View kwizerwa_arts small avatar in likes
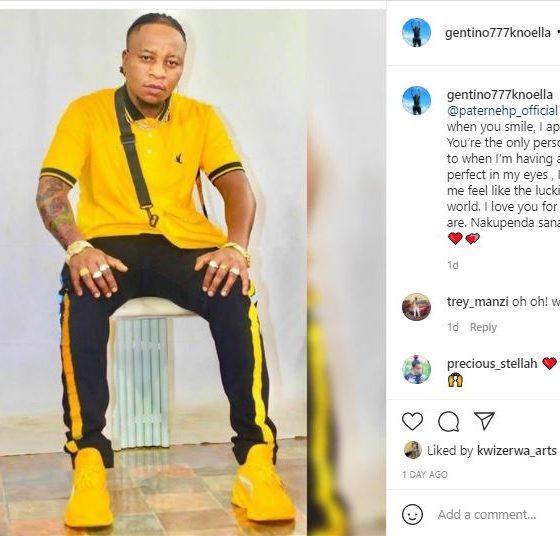Screen dimensions: 560x536 (x=412, y=450)
